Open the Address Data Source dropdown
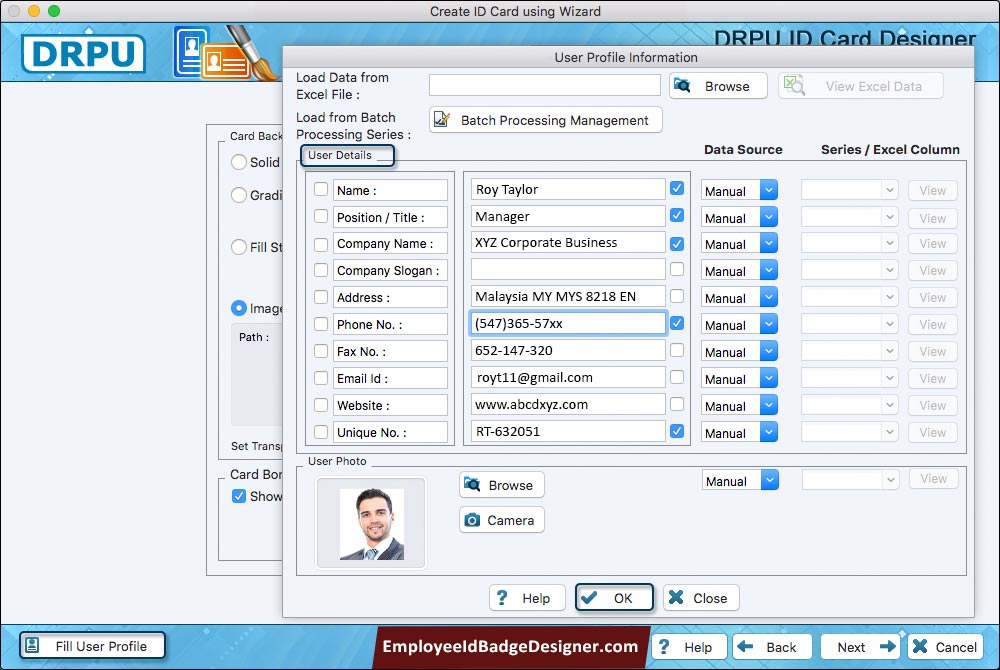1000x670 pixels. coord(739,297)
